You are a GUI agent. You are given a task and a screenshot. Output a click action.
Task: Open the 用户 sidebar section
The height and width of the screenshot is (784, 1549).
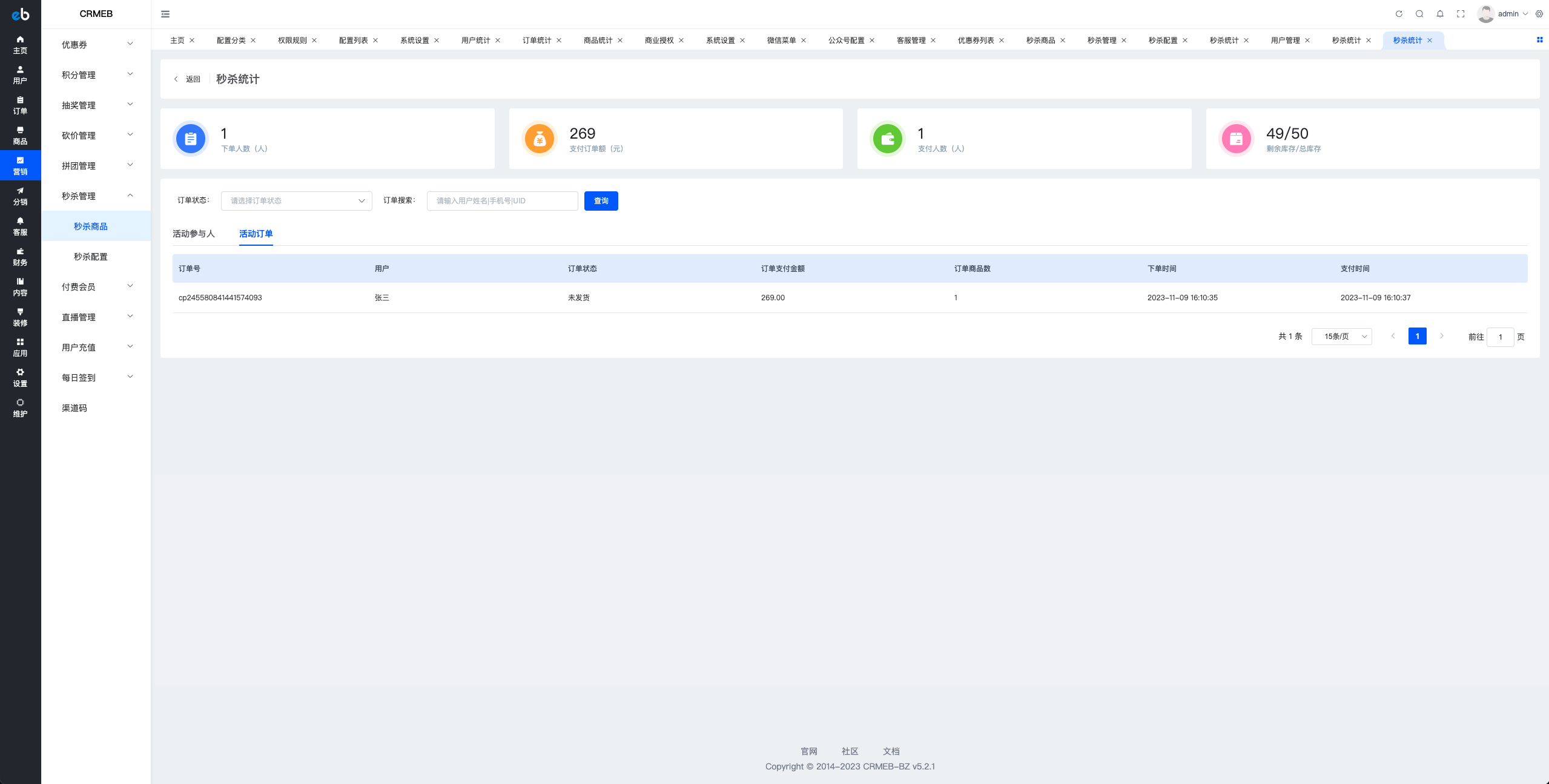click(x=20, y=74)
